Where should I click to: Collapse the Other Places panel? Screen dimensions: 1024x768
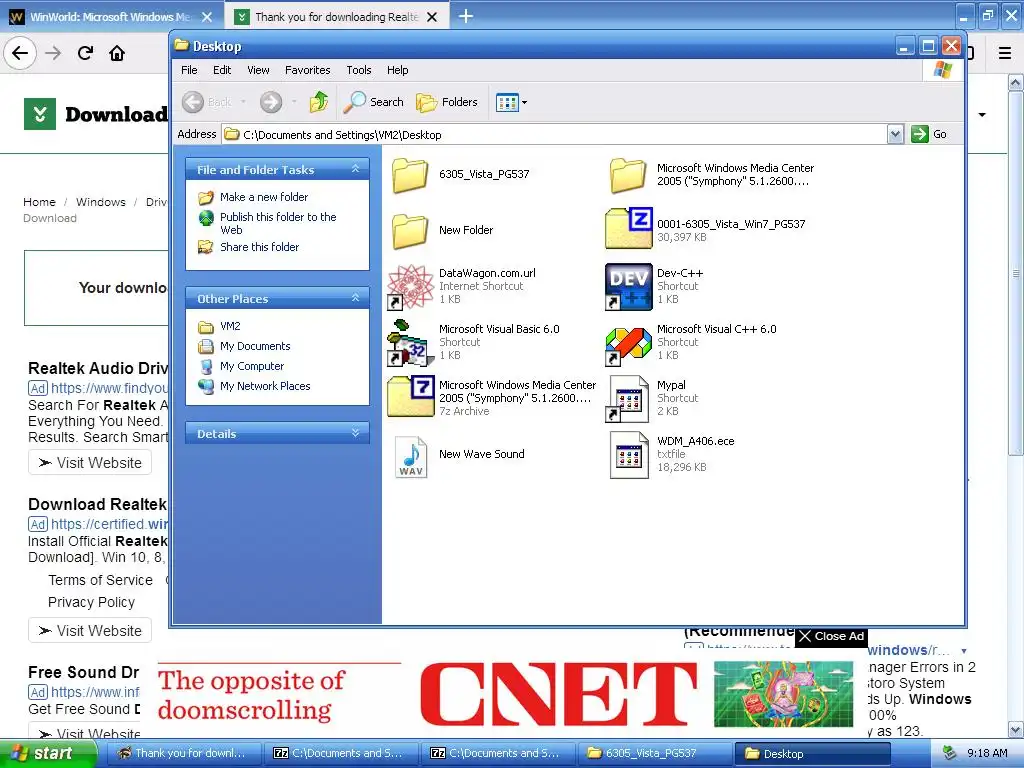click(355, 298)
